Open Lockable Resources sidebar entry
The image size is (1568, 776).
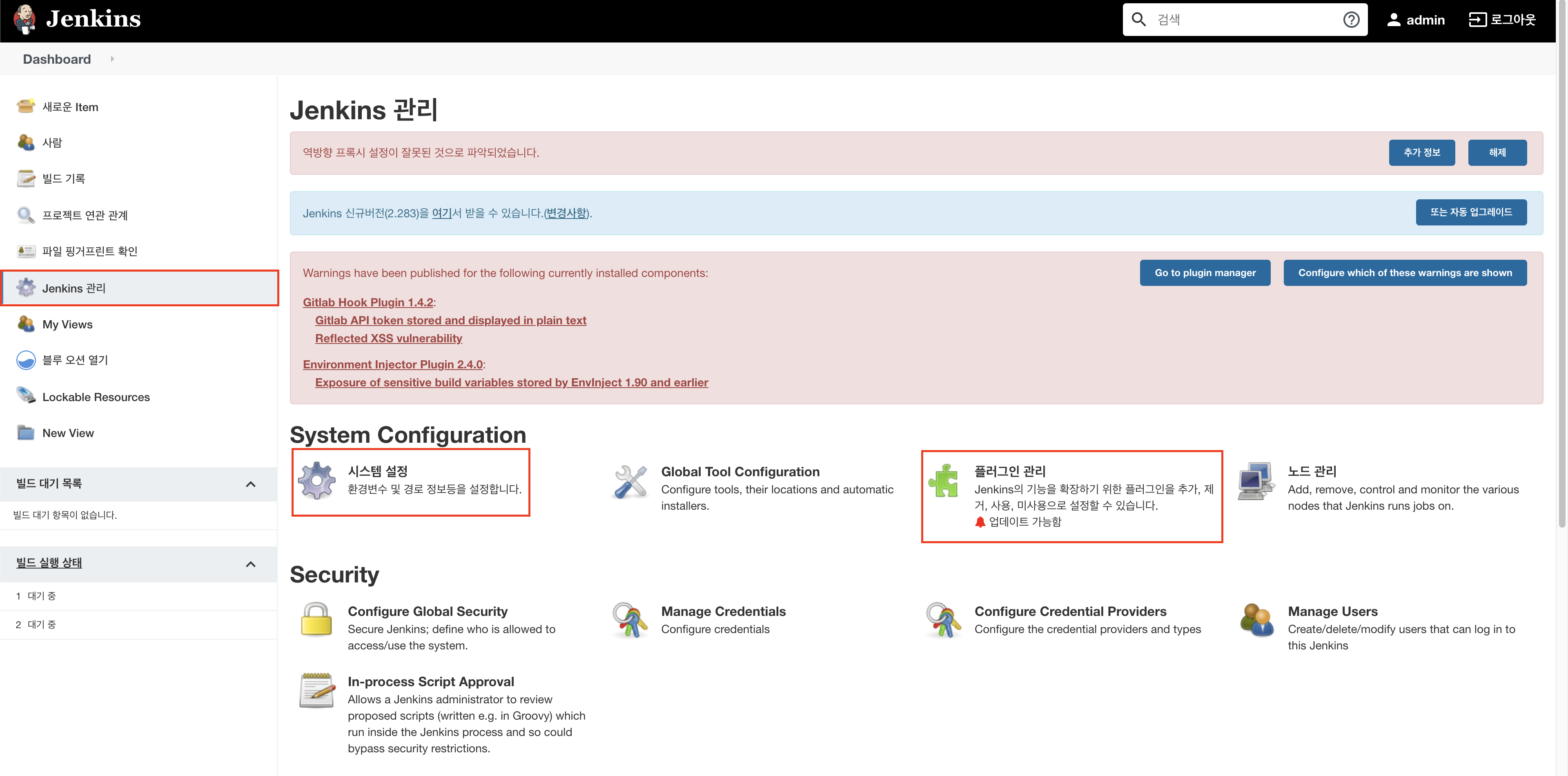96,397
